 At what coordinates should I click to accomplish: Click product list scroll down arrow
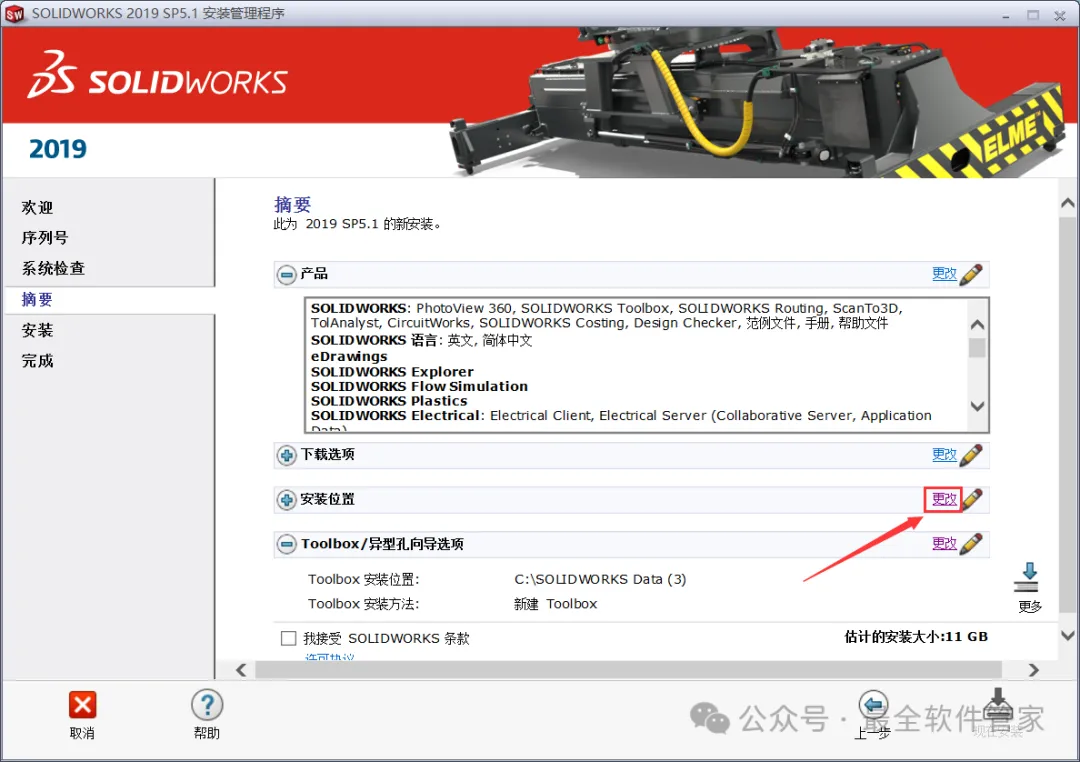pos(977,406)
